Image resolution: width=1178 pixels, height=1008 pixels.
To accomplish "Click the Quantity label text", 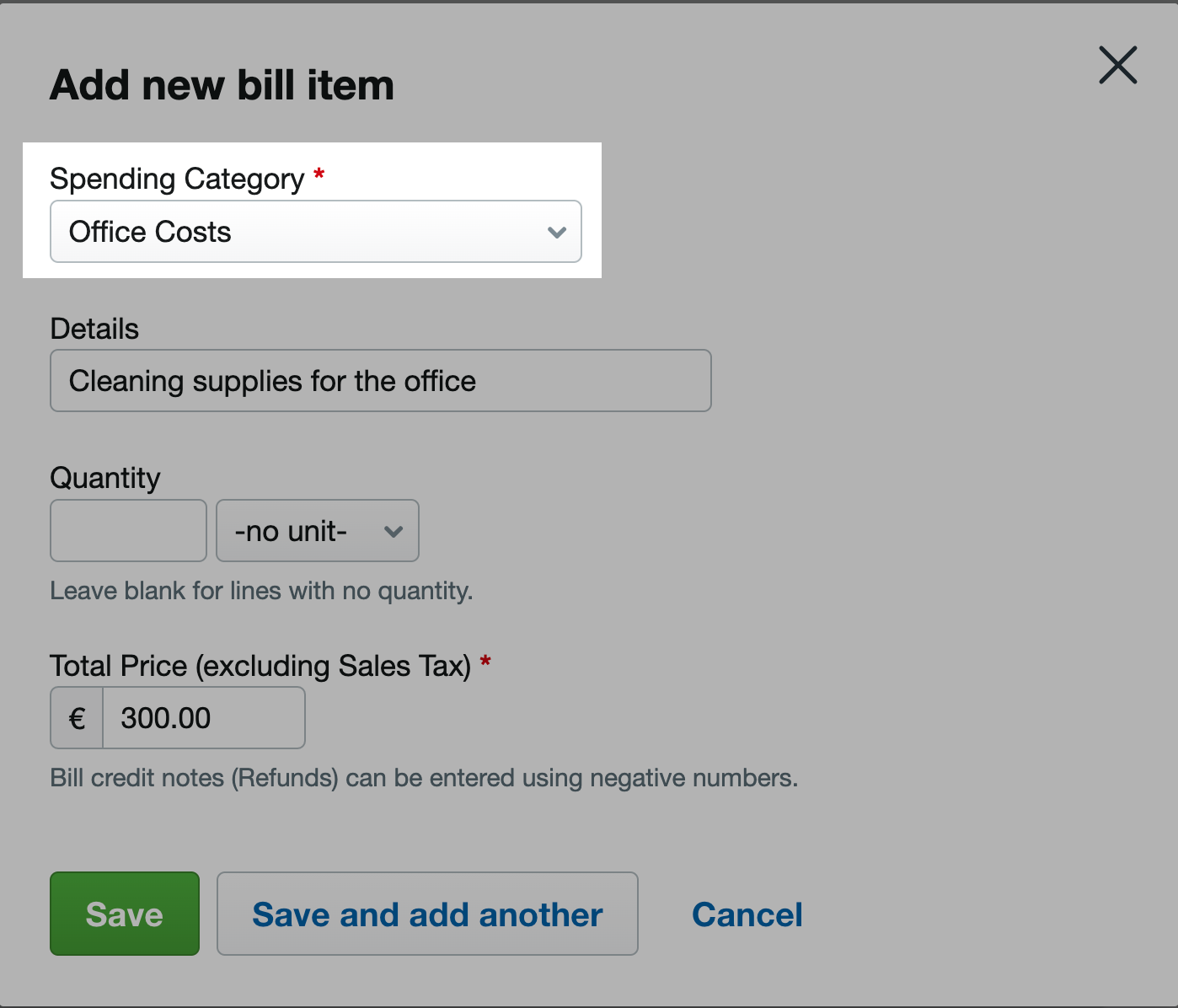I will (105, 478).
